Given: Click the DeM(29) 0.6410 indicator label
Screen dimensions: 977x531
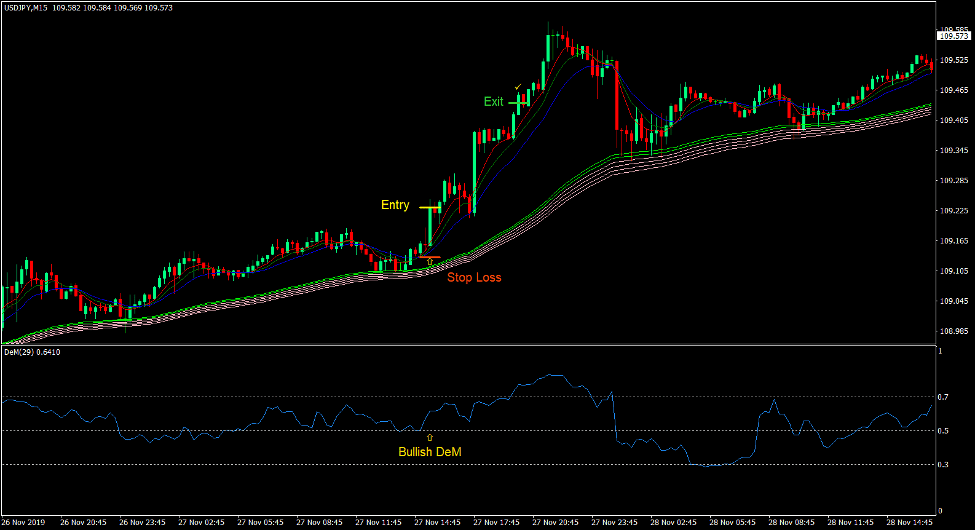Looking at the screenshot, I should [32, 352].
